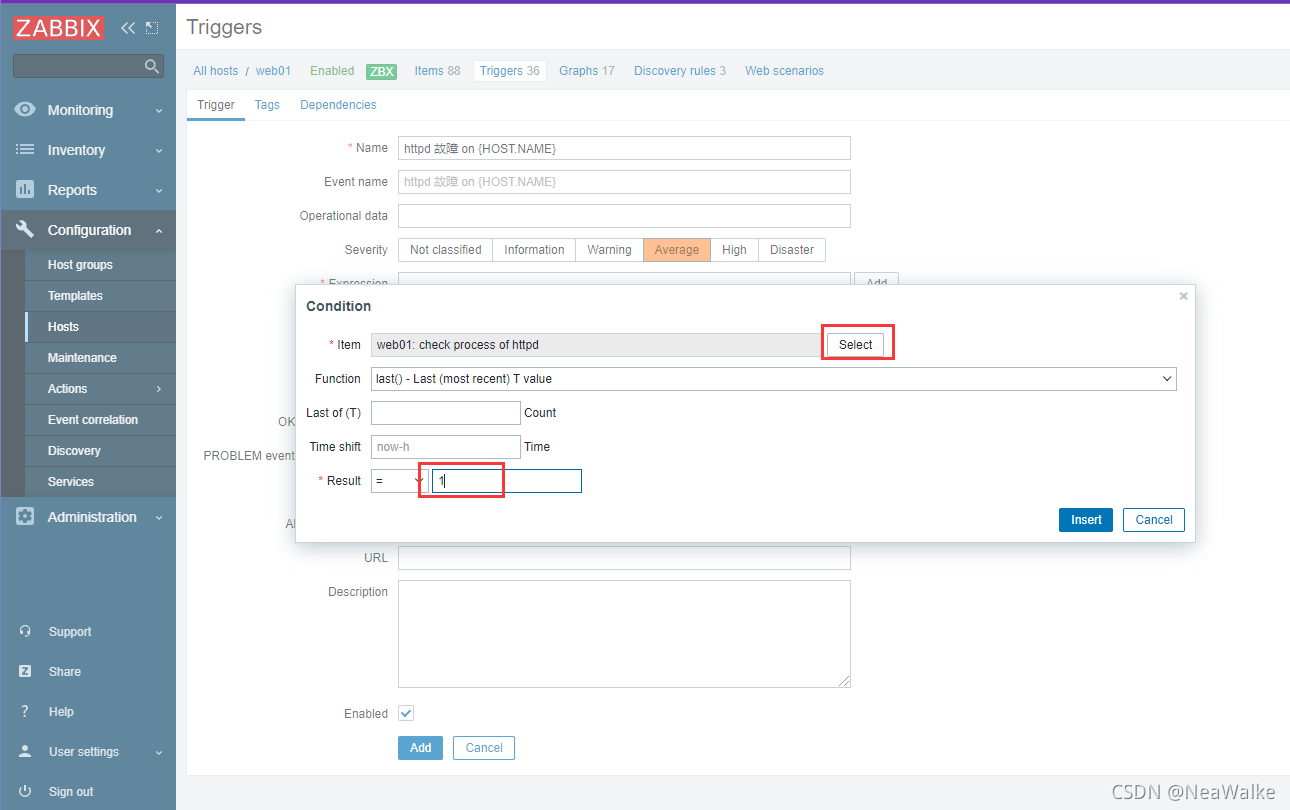Image resolution: width=1290 pixels, height=810 pixels.
Task: Click the Description text area
Action: (x=624, y=634)
